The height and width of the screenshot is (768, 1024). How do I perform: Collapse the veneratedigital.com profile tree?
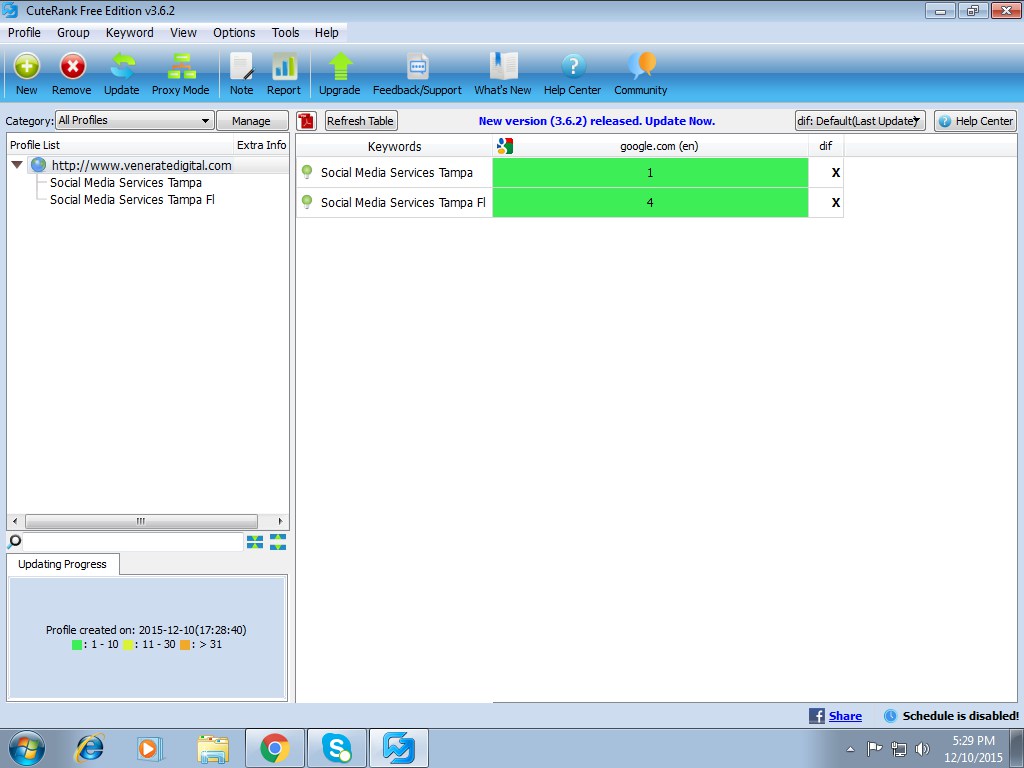(17, 165)
